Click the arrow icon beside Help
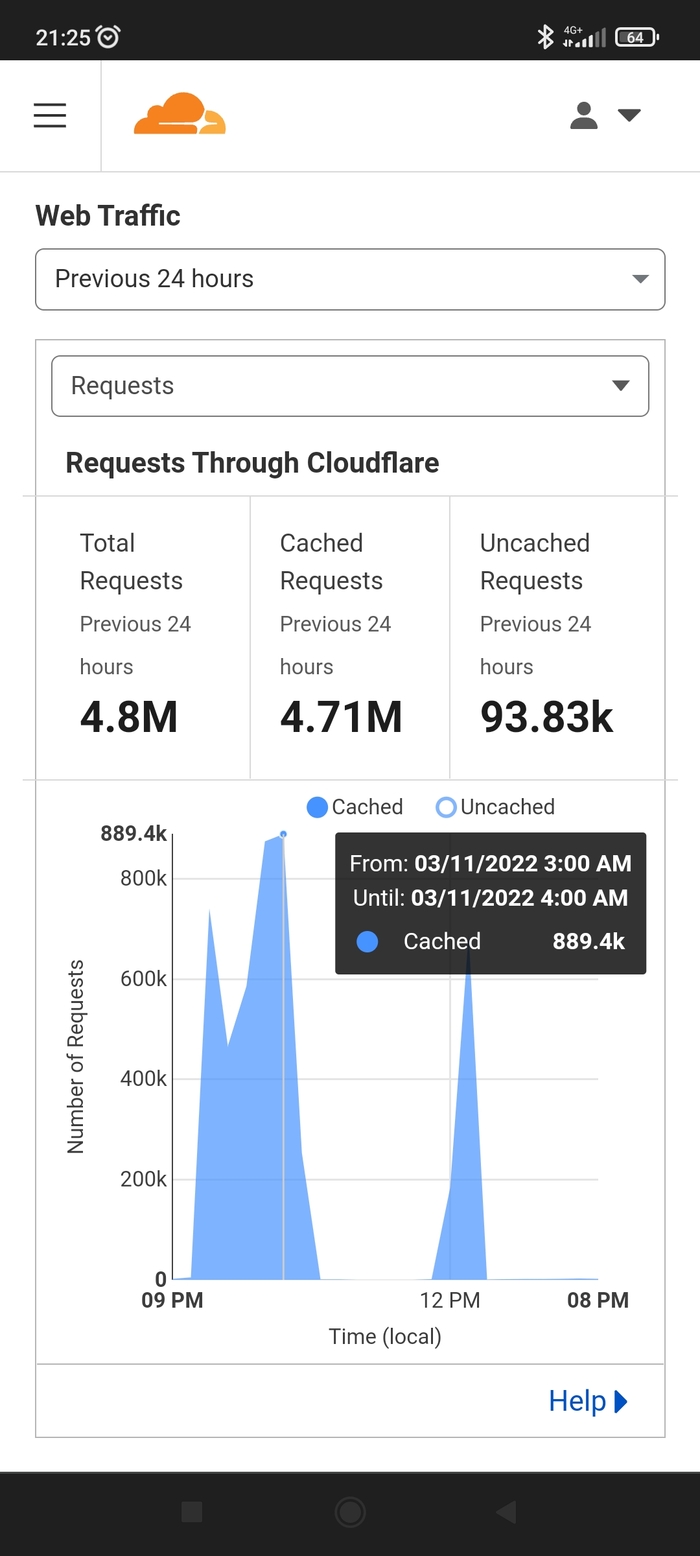Viewport: 700px width, 1556px height. [x=621, y=1401]
